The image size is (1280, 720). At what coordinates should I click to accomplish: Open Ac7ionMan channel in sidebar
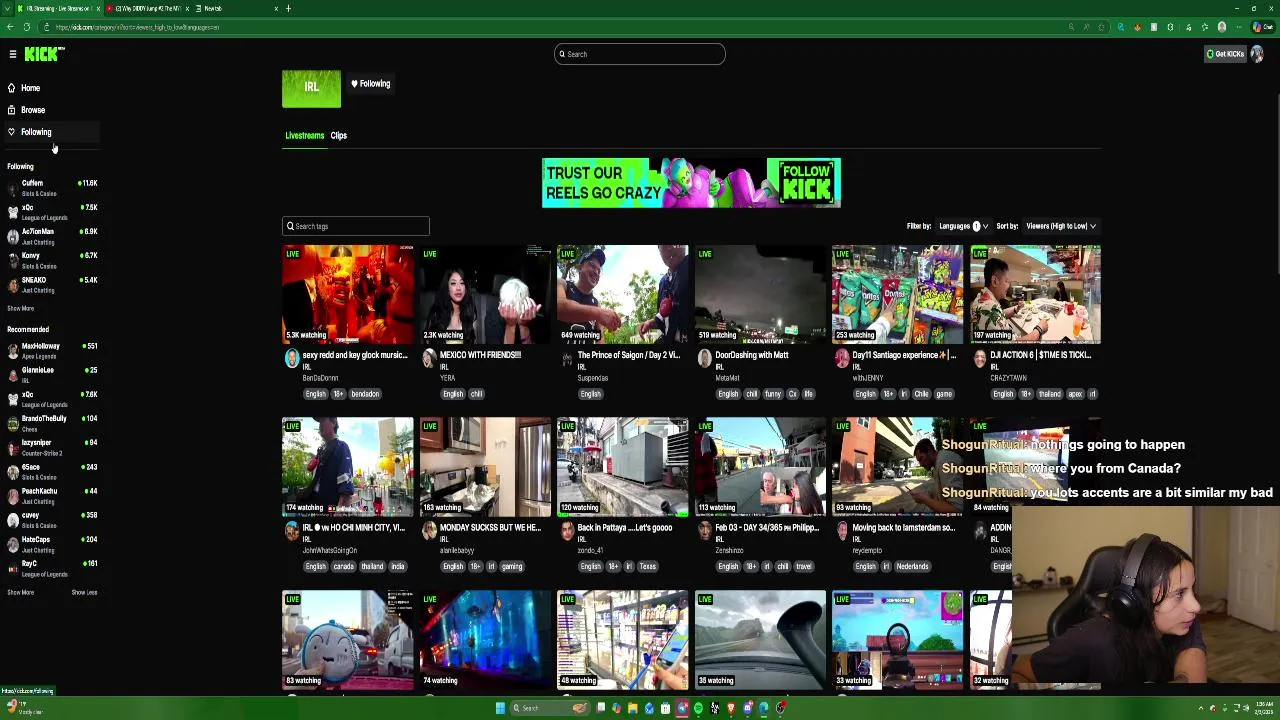tap(50, 236)
